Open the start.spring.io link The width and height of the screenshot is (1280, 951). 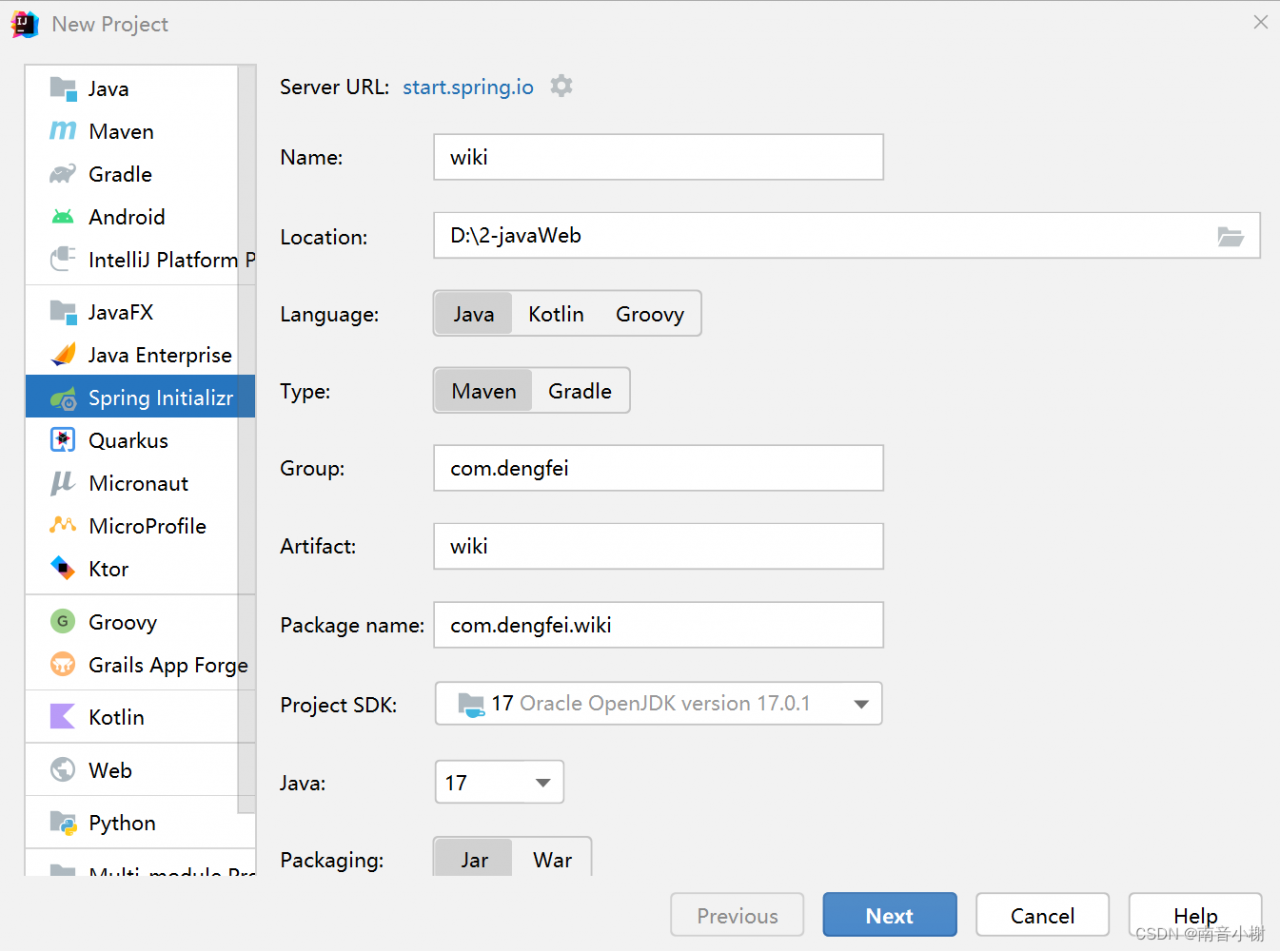pos(468,87)
